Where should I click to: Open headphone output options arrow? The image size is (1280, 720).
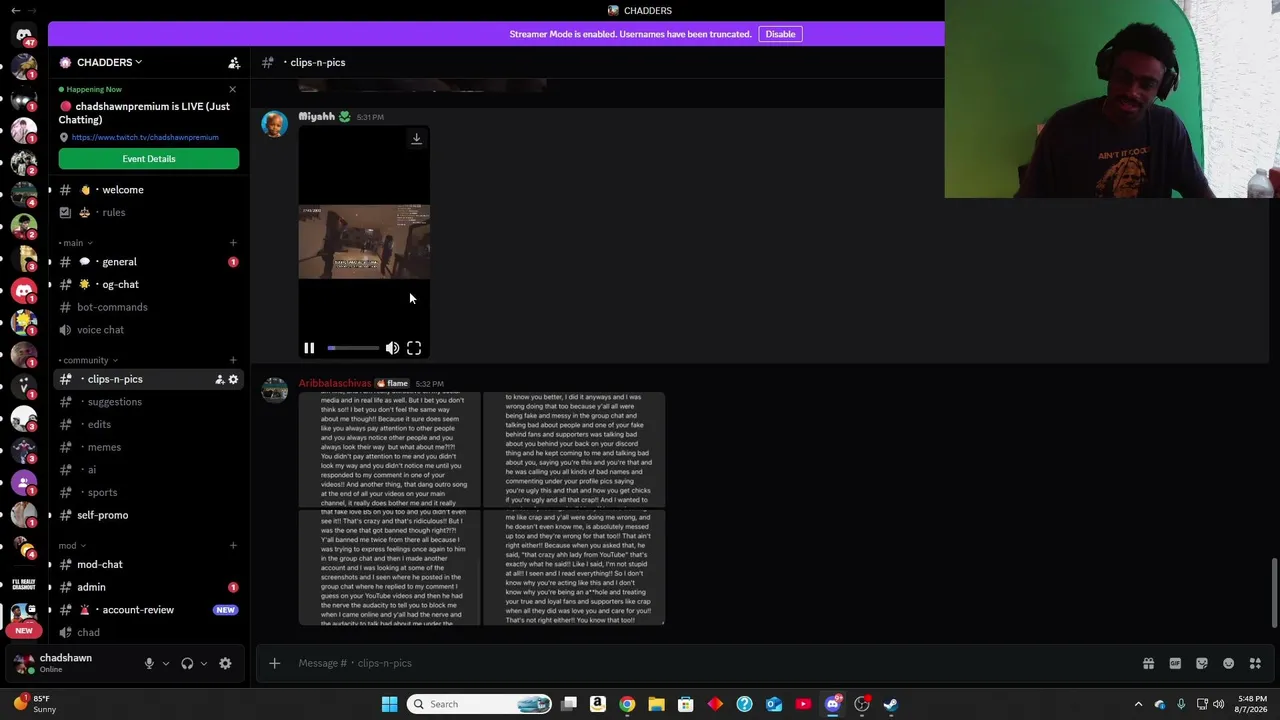[x=204, y=663]
